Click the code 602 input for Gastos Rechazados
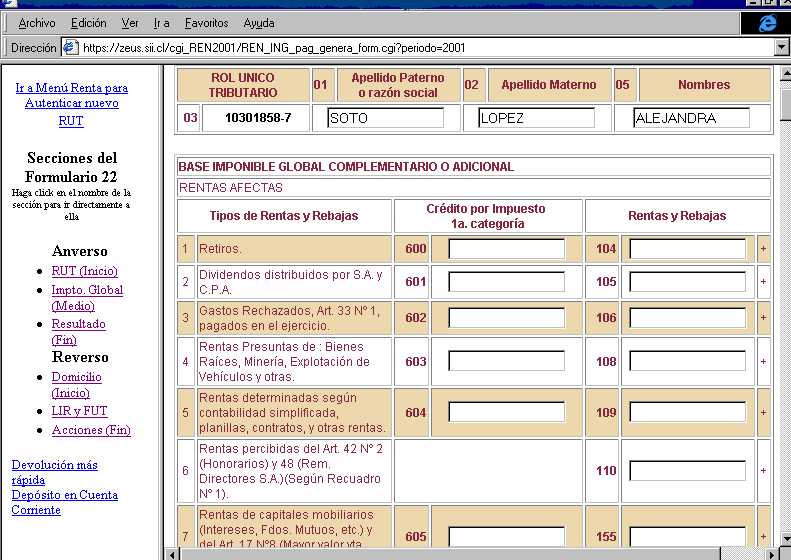 (506, 318)
